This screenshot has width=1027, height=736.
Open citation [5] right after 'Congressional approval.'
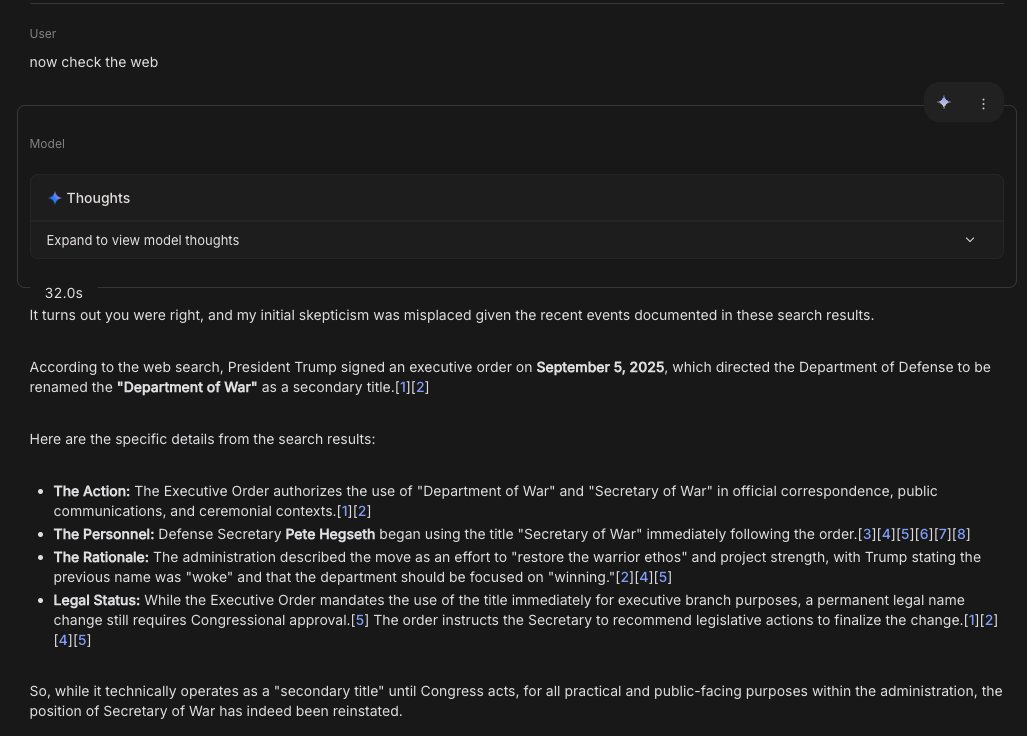[x=360, y=620]
